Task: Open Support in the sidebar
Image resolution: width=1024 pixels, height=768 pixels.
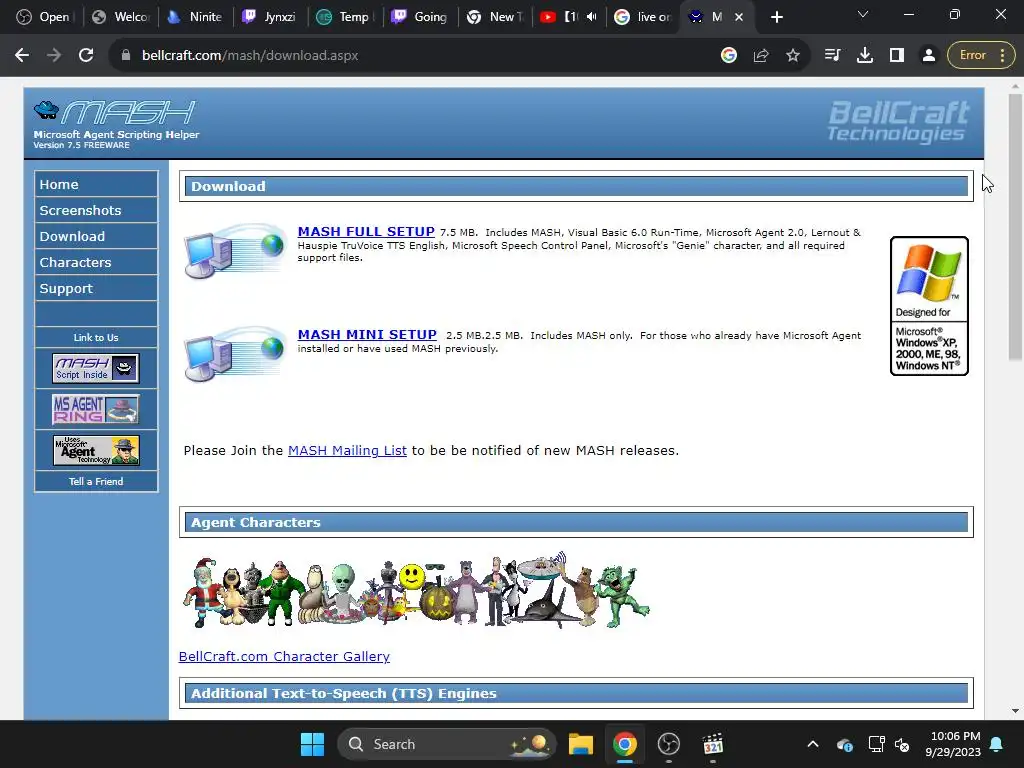Action: click(x=96, y=289)
